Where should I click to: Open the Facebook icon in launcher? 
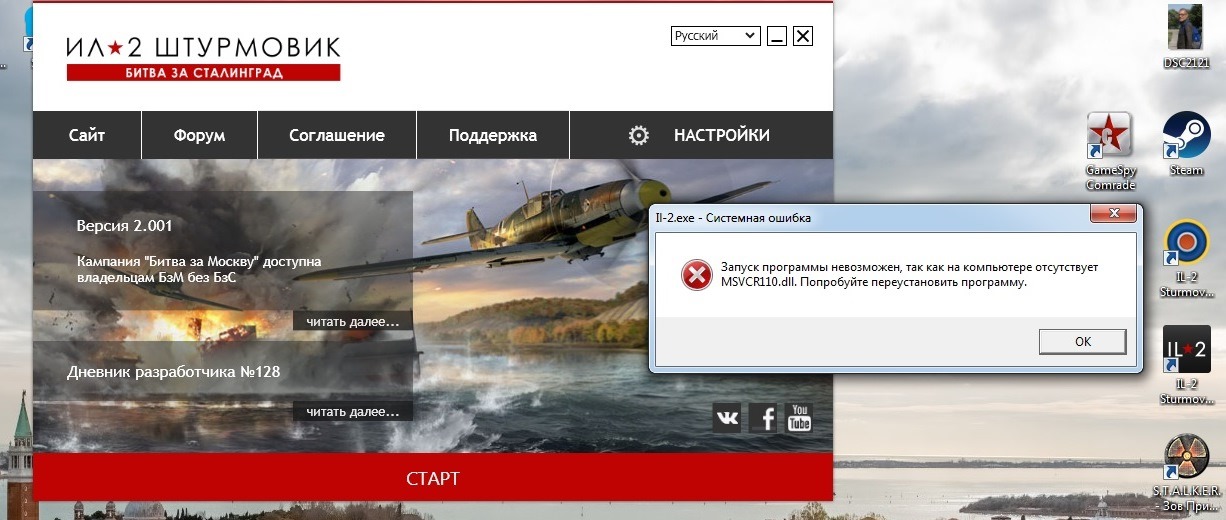764,418
